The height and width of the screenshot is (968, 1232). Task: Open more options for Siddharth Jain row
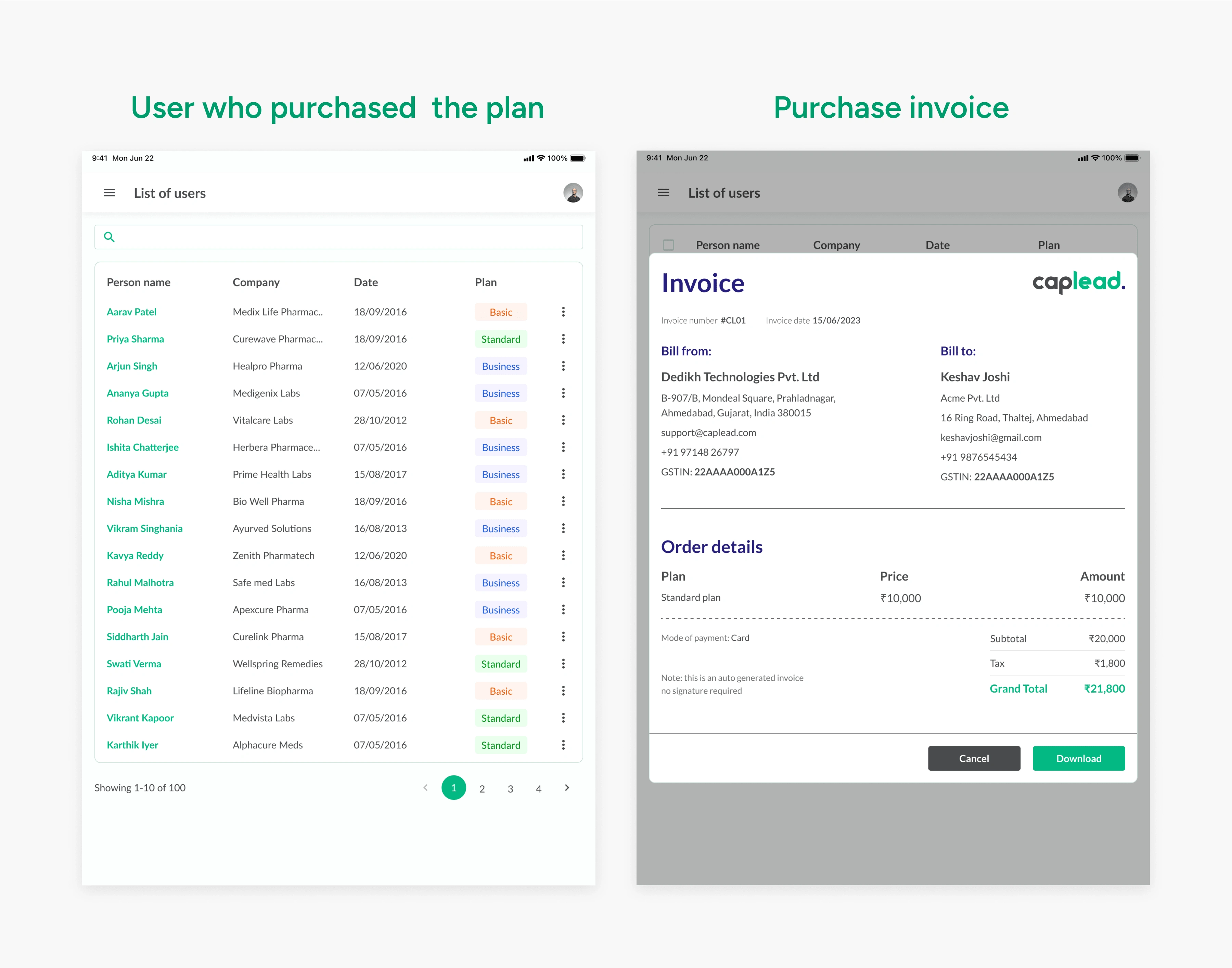coord(563,637)
